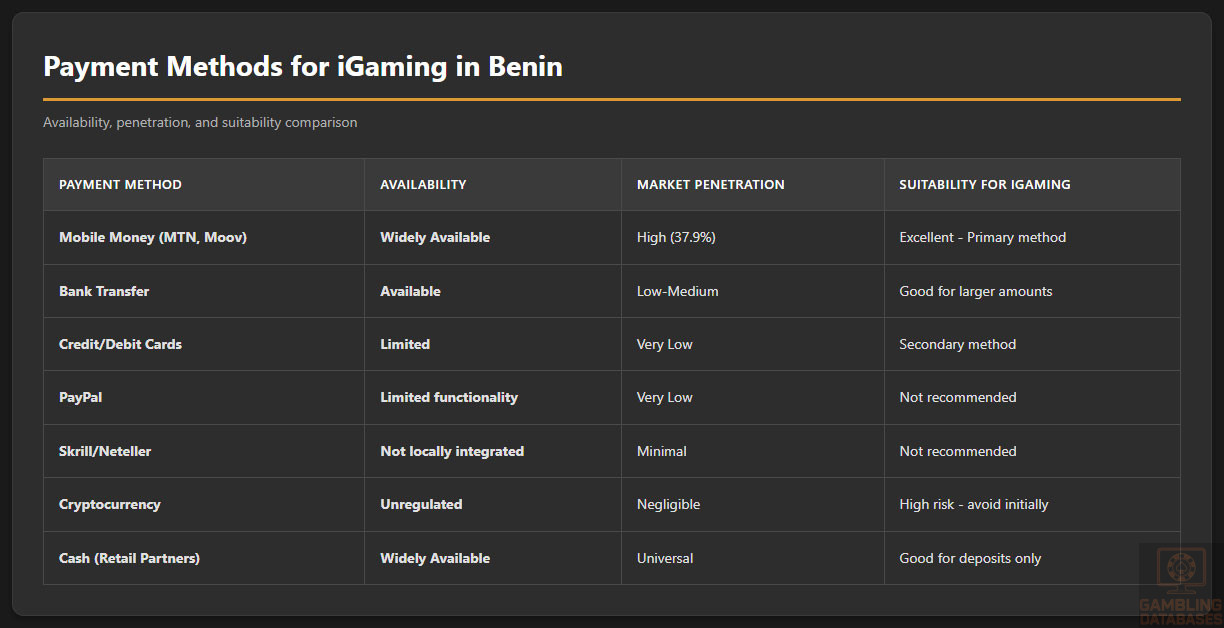
Task: Click the Payment Method column header
Action: pos(120,185)
